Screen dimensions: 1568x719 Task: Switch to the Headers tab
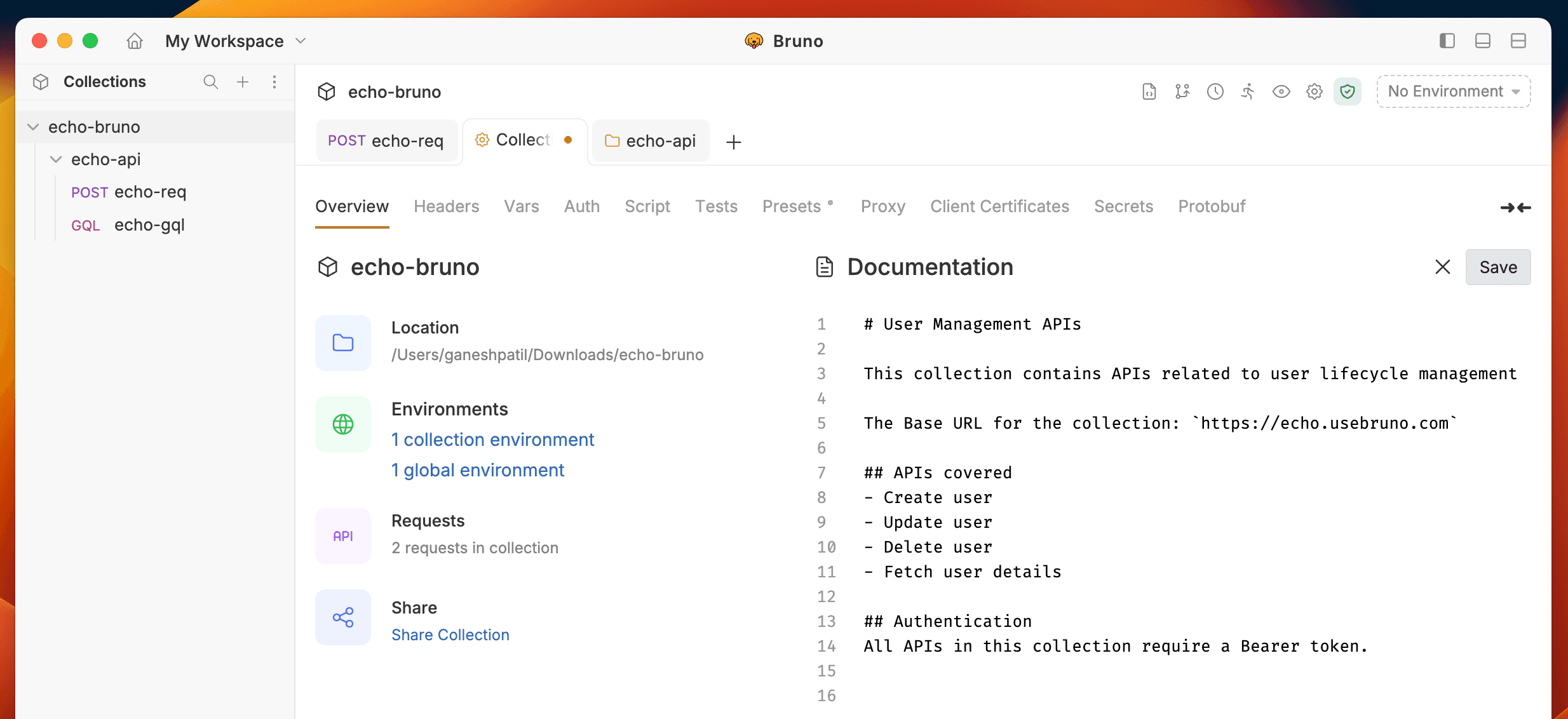(446, 206)
